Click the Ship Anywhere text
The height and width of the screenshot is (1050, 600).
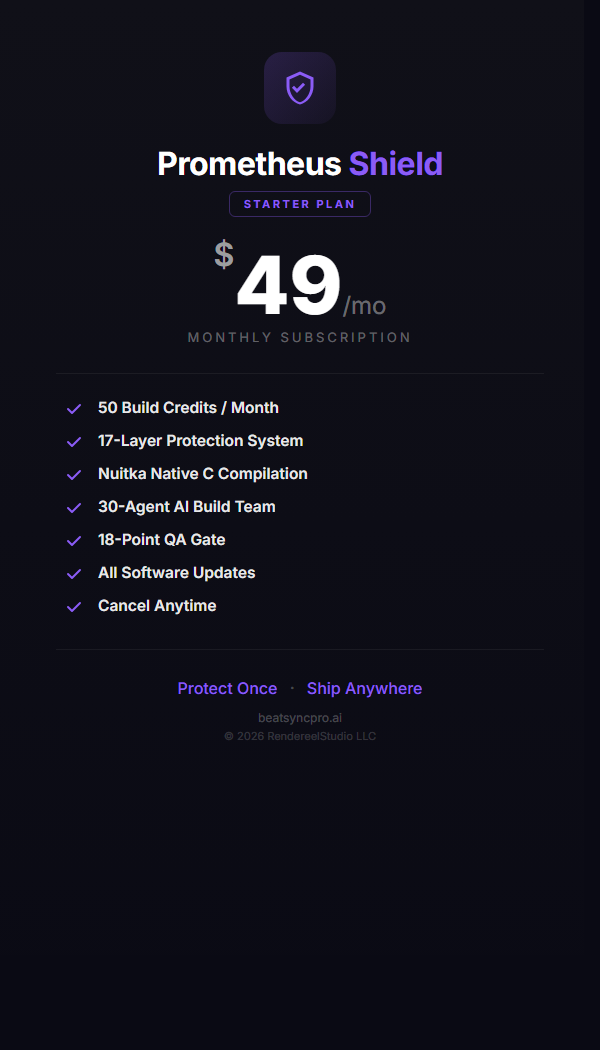point(364,688)
